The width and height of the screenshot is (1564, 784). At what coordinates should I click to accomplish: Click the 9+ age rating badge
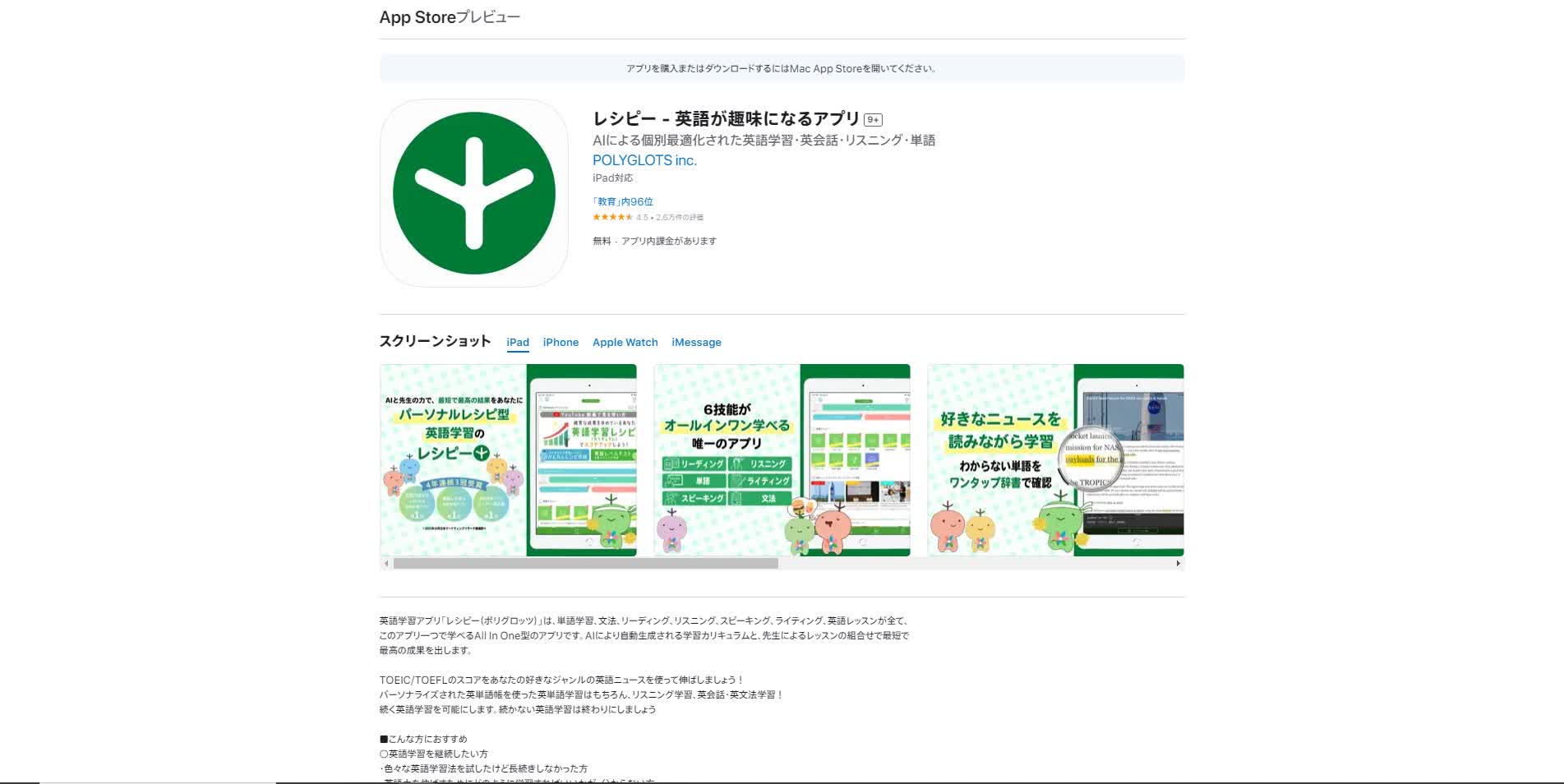point(873,120)
